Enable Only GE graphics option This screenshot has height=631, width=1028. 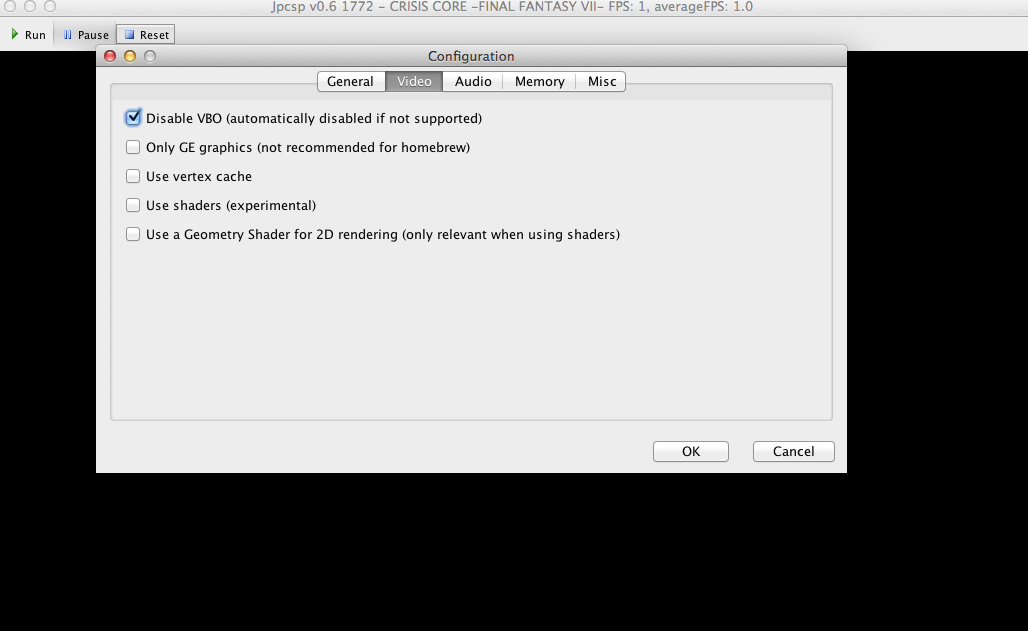click(133, 147)
